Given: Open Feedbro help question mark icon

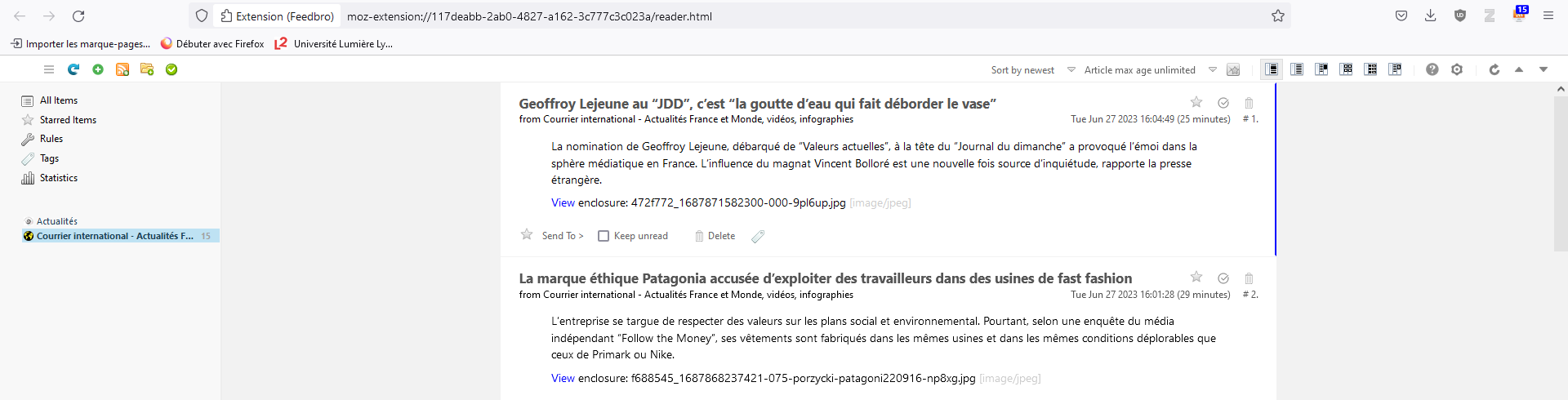Looking at the screenshot, I should click(x=1432, y=69).
